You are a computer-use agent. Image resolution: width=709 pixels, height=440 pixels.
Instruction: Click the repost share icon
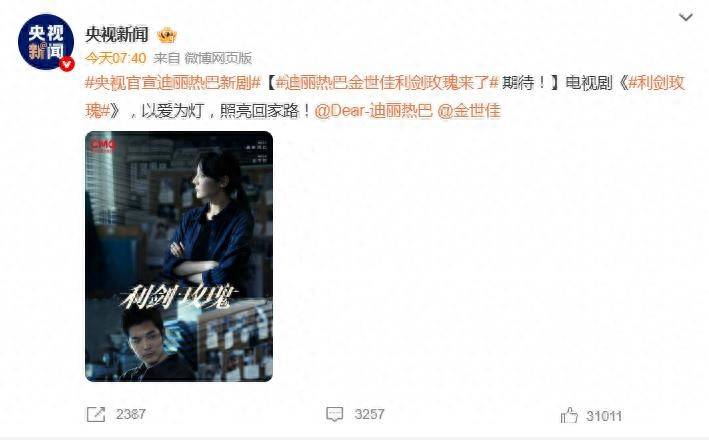(x=96, y=414)
